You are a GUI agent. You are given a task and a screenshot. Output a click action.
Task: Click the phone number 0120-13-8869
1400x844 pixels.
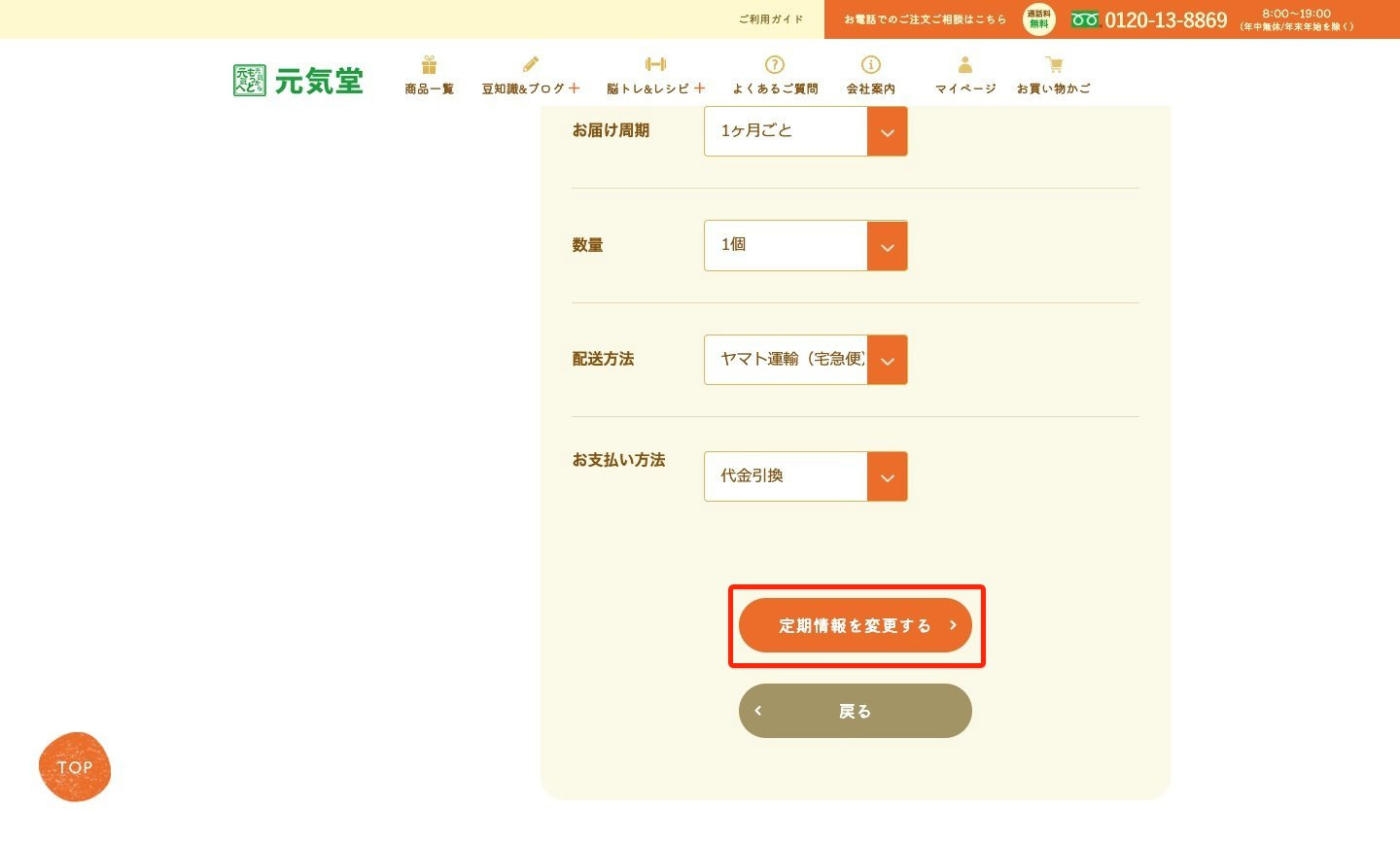pyautogui.click(x=1166, y=20)
